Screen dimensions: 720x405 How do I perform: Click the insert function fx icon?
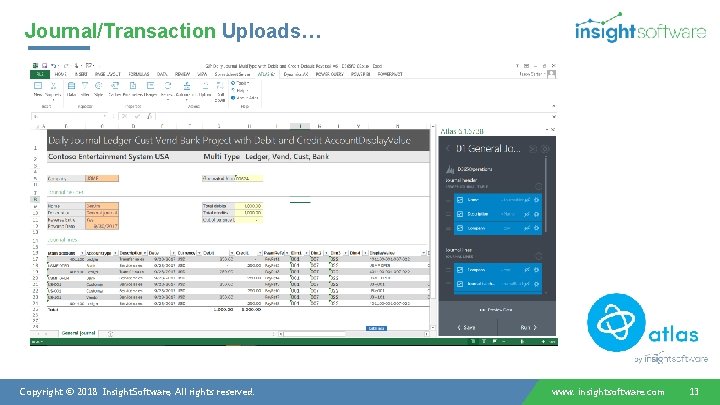(x=149, y=117)
